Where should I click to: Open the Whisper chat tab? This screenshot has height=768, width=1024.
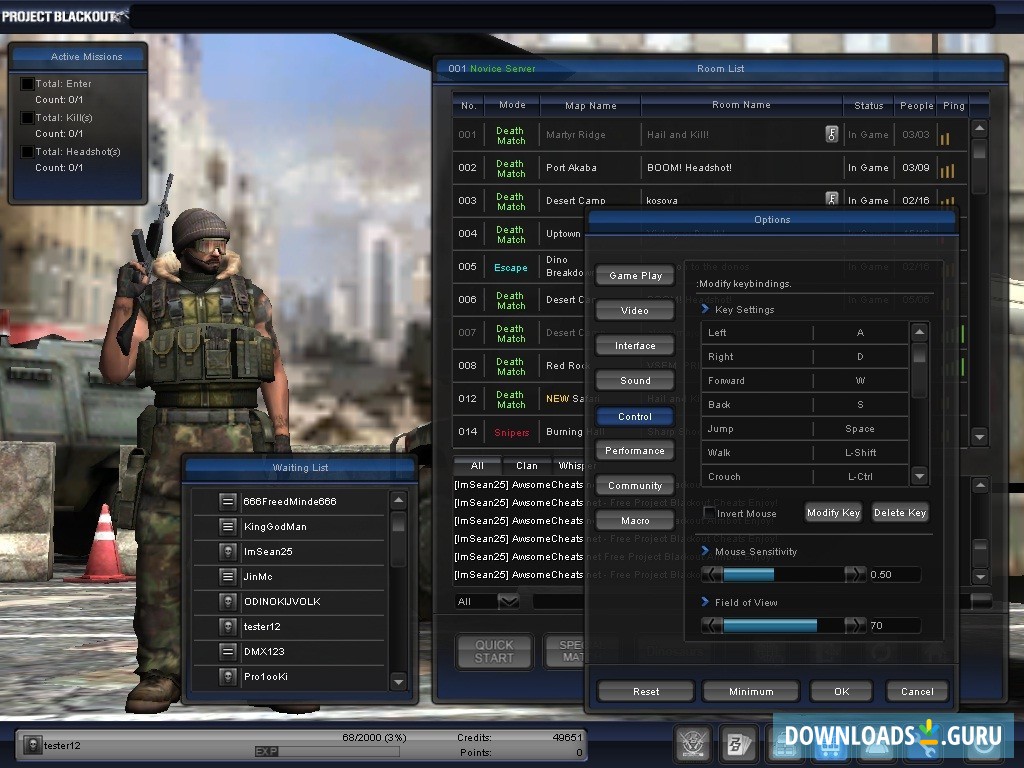click(x=573, y=466)
